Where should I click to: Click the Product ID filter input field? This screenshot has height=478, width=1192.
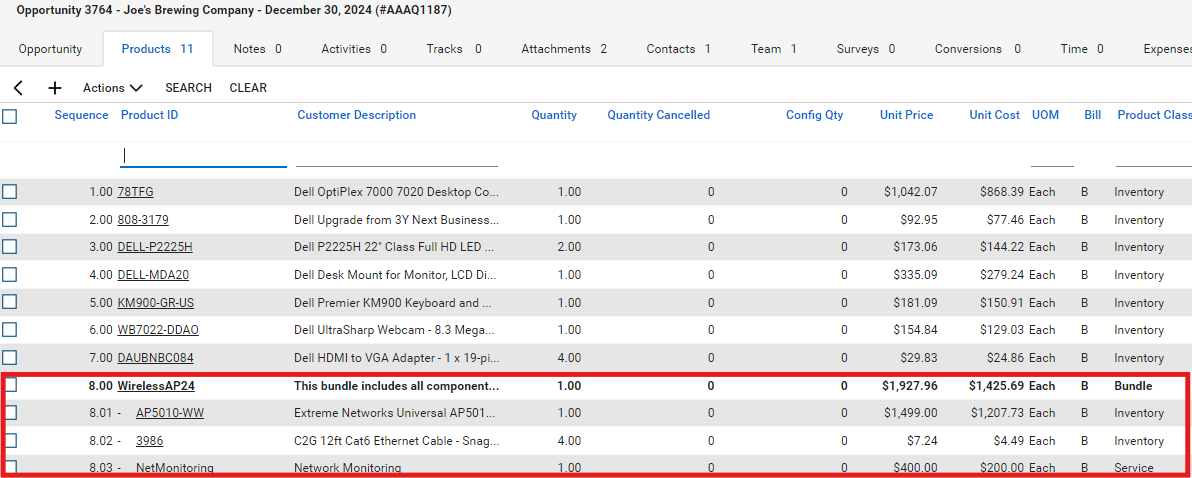click(203, 156)
